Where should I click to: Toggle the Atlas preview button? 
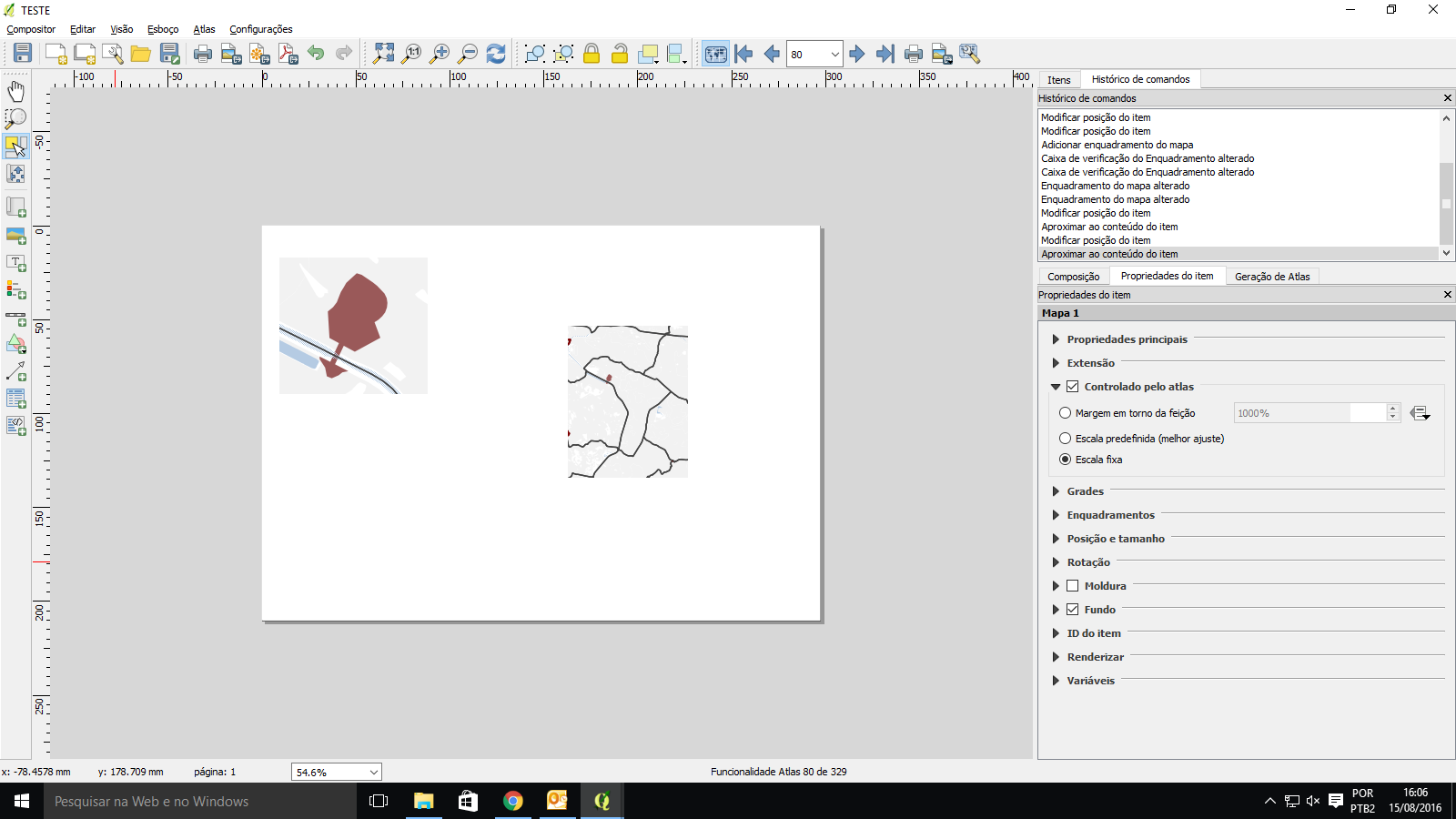point(716,54)
